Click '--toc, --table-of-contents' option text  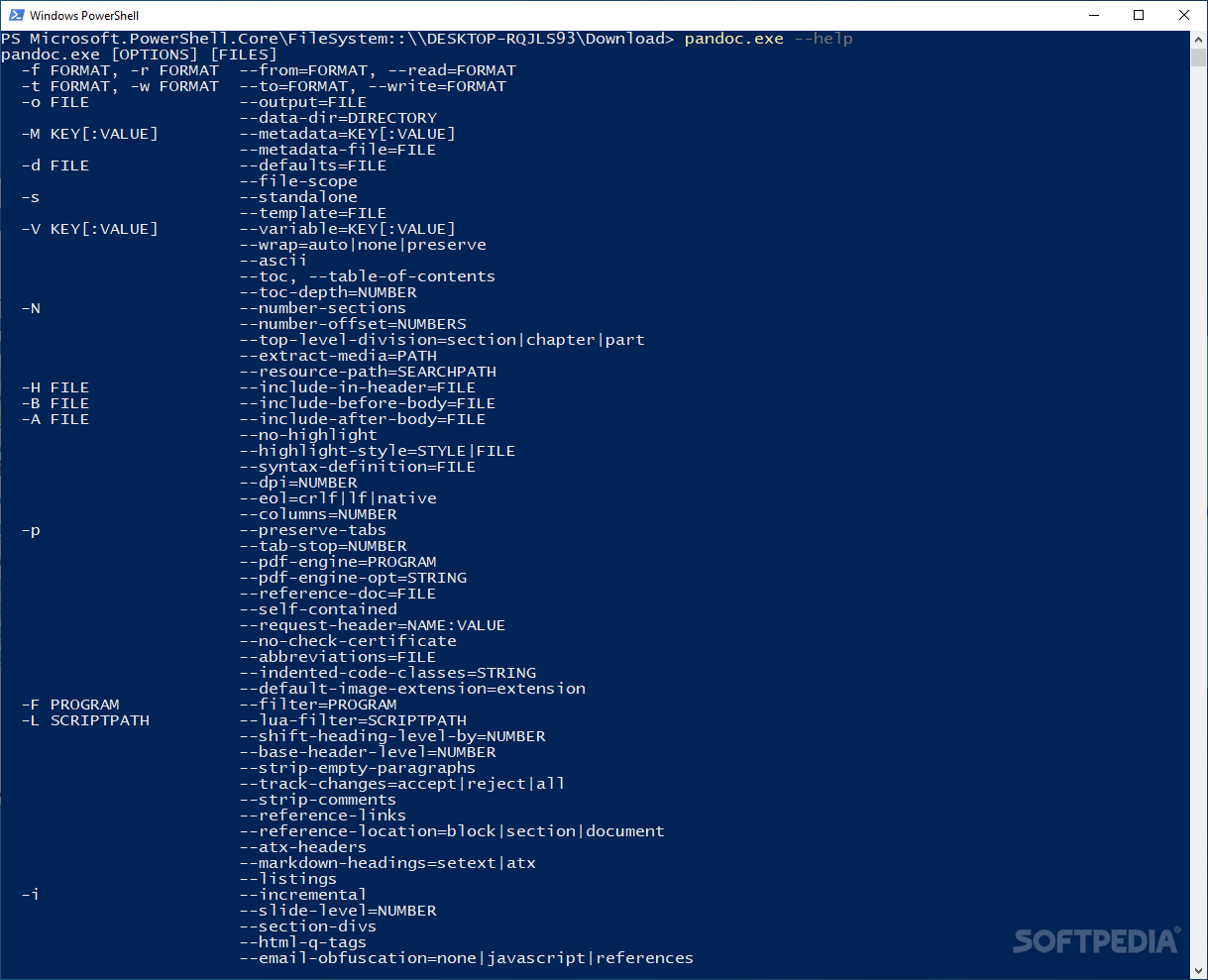coord(368,276)
